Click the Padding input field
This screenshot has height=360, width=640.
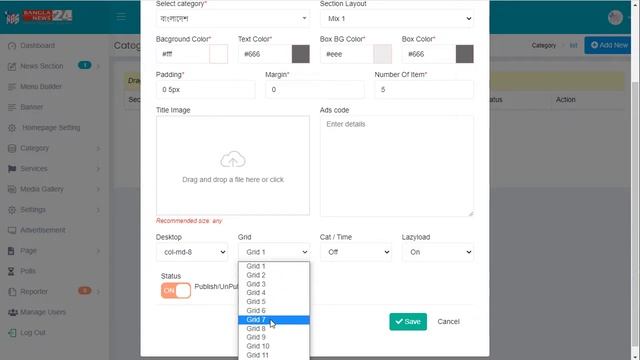(x=205, y=89)
